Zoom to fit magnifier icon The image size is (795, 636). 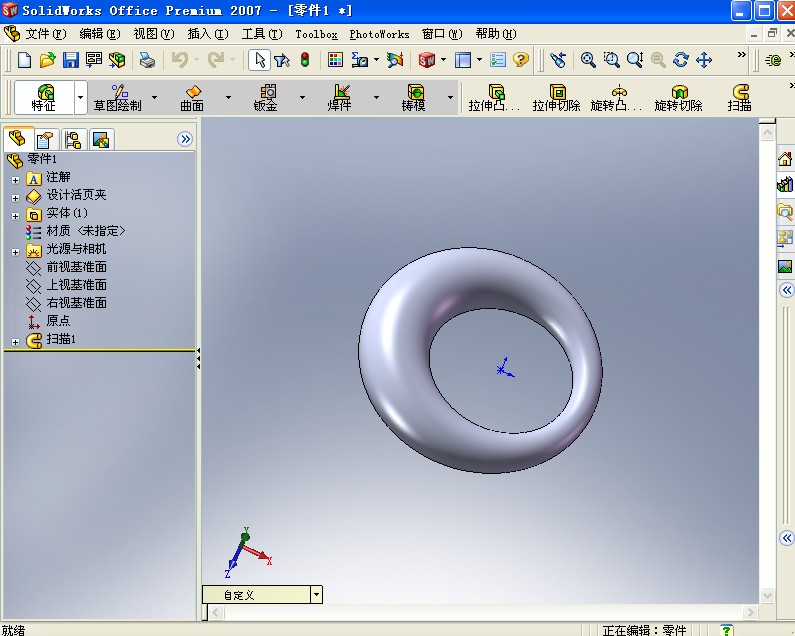(588, 60)
